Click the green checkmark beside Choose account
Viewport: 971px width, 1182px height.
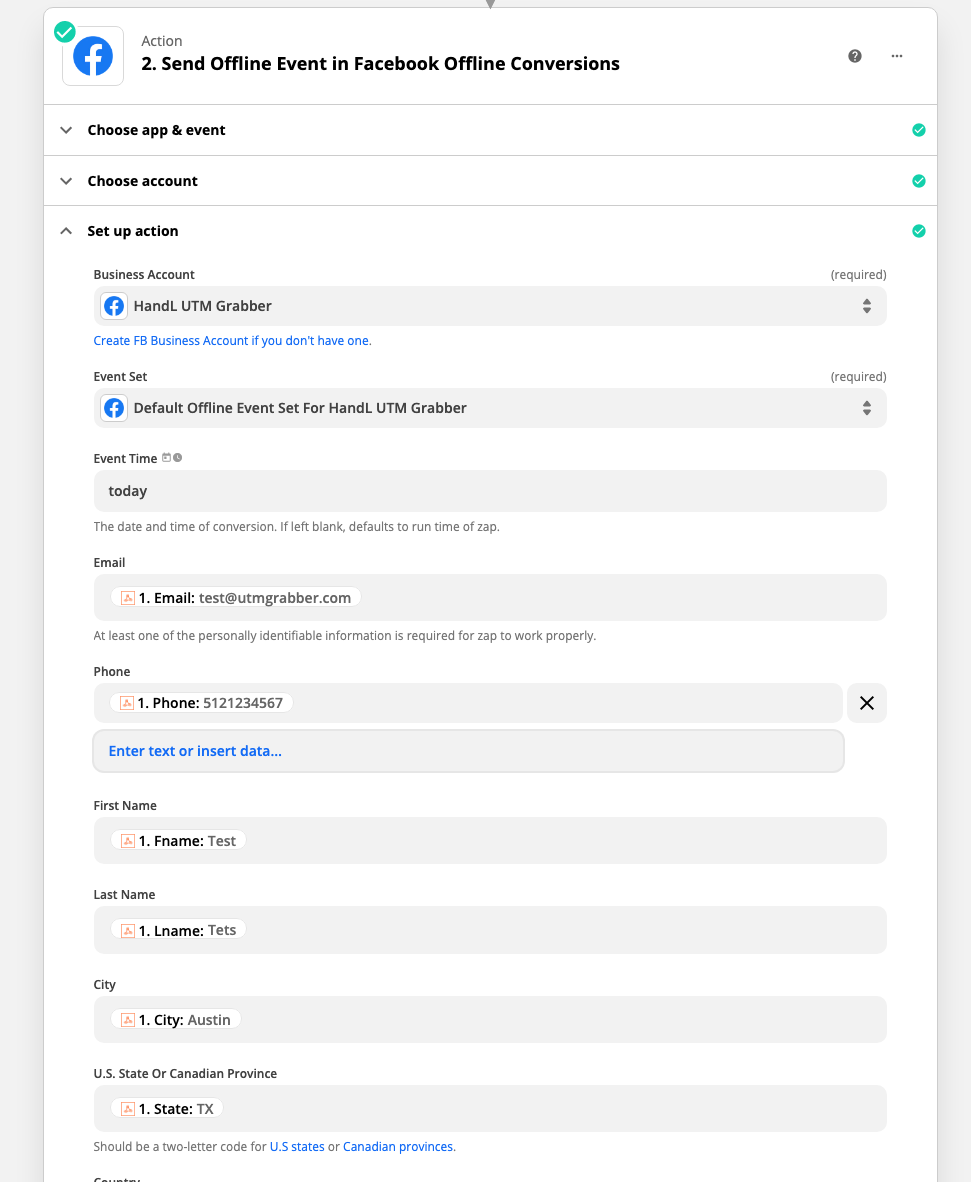tap(919, 181)
